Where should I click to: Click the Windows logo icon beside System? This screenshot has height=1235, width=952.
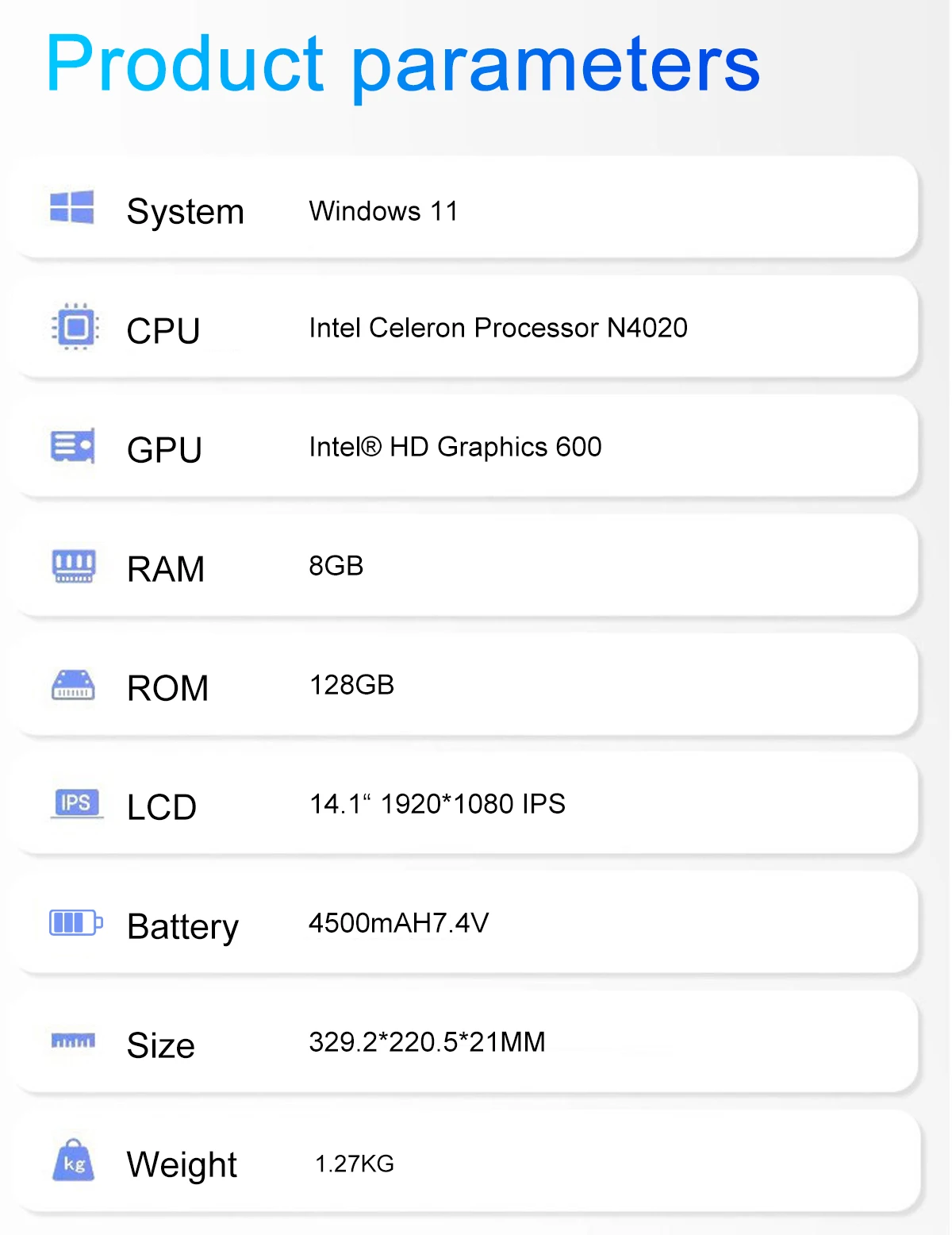coord(72,207)
